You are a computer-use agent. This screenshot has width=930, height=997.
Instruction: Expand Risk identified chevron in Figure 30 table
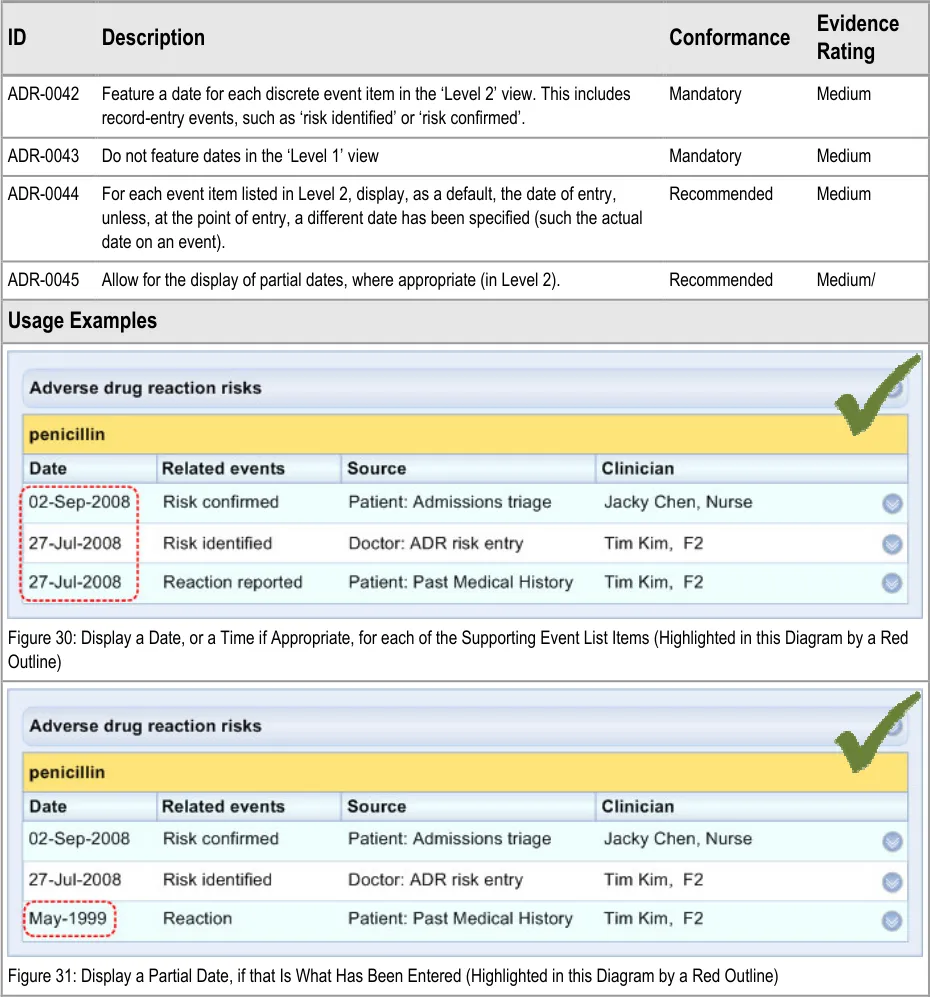coord(892,544)
